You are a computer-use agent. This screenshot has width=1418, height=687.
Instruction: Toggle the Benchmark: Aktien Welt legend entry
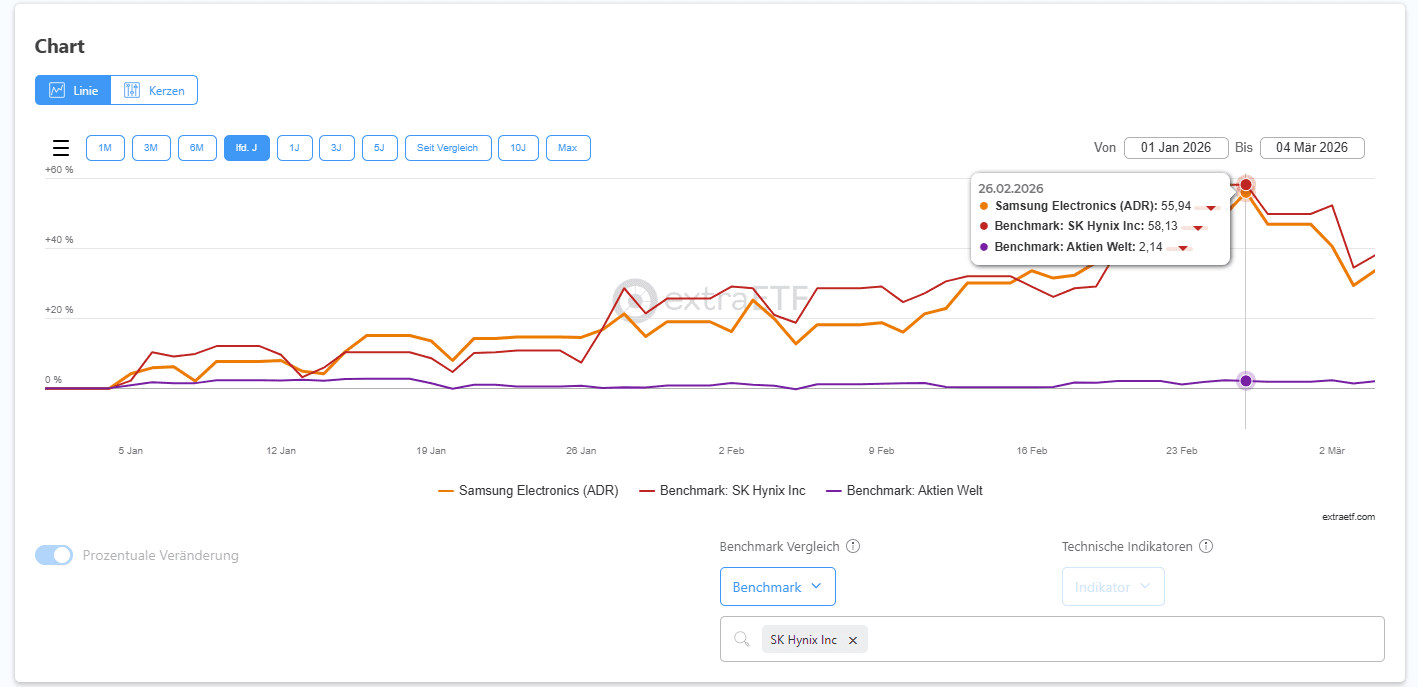coord(904,491)
